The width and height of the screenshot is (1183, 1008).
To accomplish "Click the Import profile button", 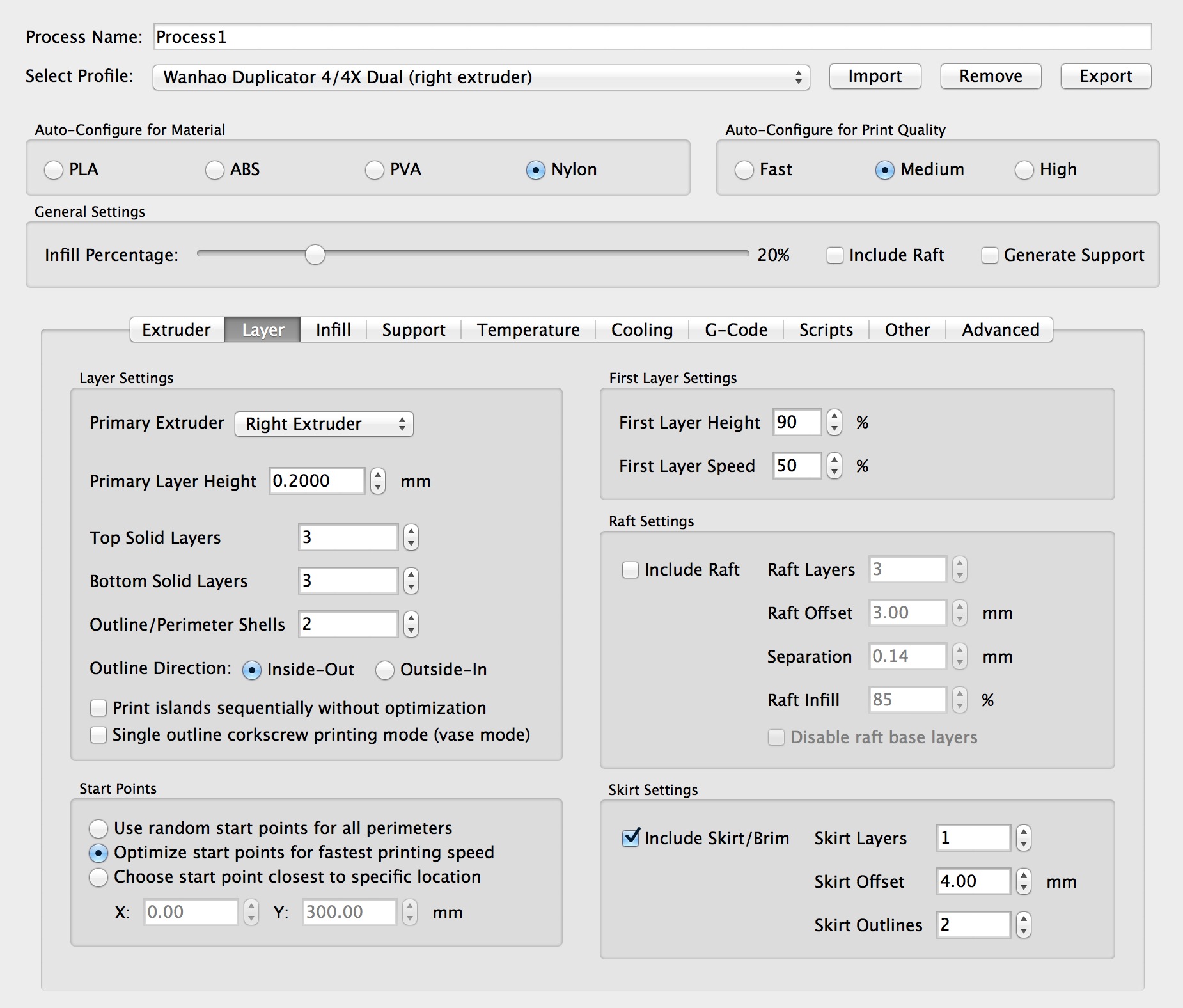I will (x=875, y=77).
